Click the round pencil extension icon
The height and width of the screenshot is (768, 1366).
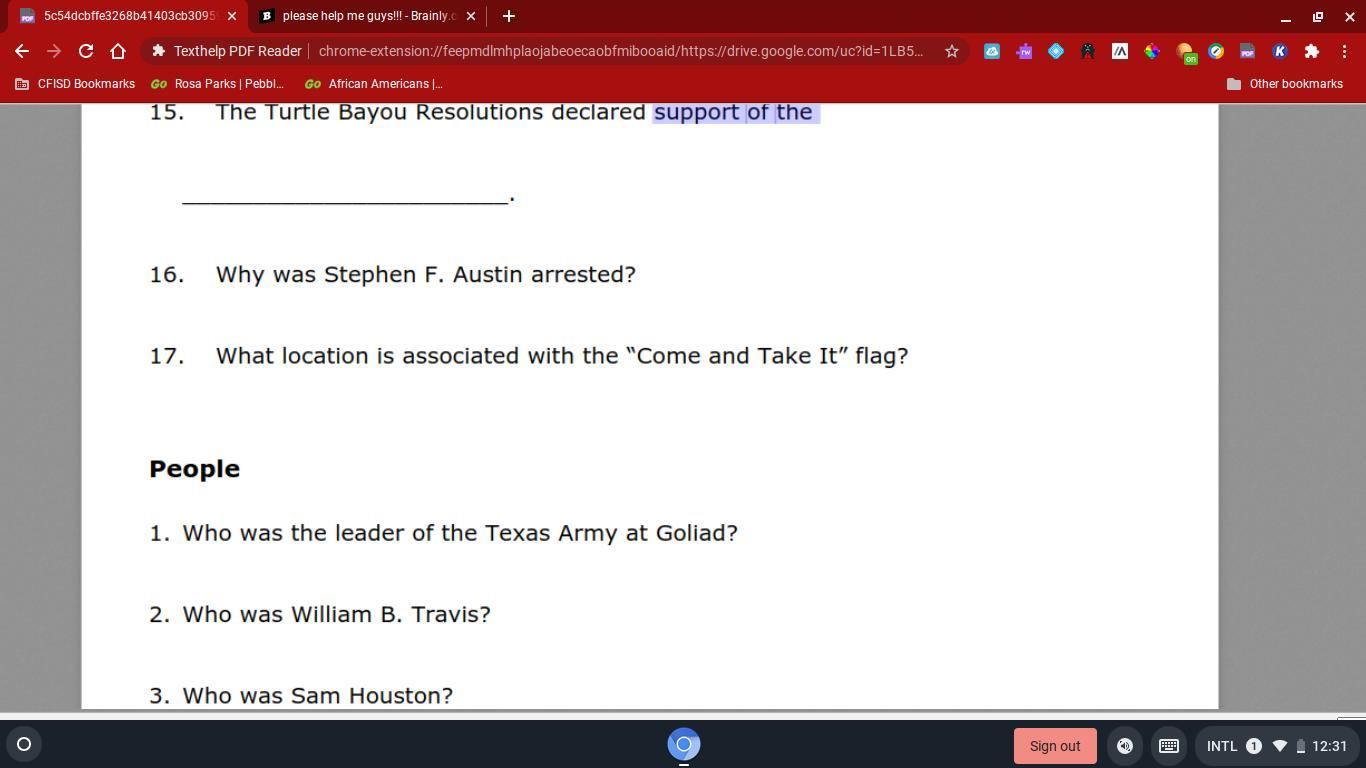click(1216, 51)
